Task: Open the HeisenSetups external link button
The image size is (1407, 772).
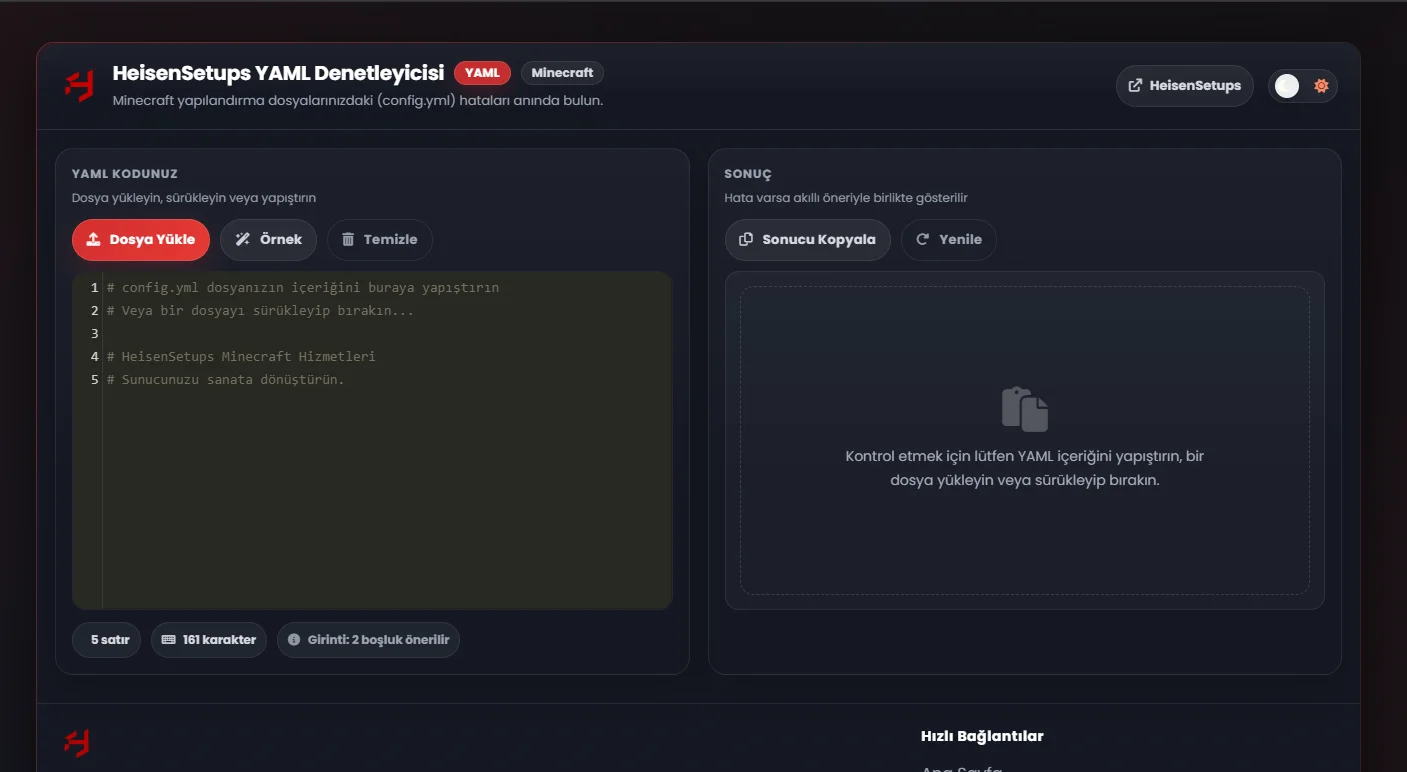Action: [1184, 86]
